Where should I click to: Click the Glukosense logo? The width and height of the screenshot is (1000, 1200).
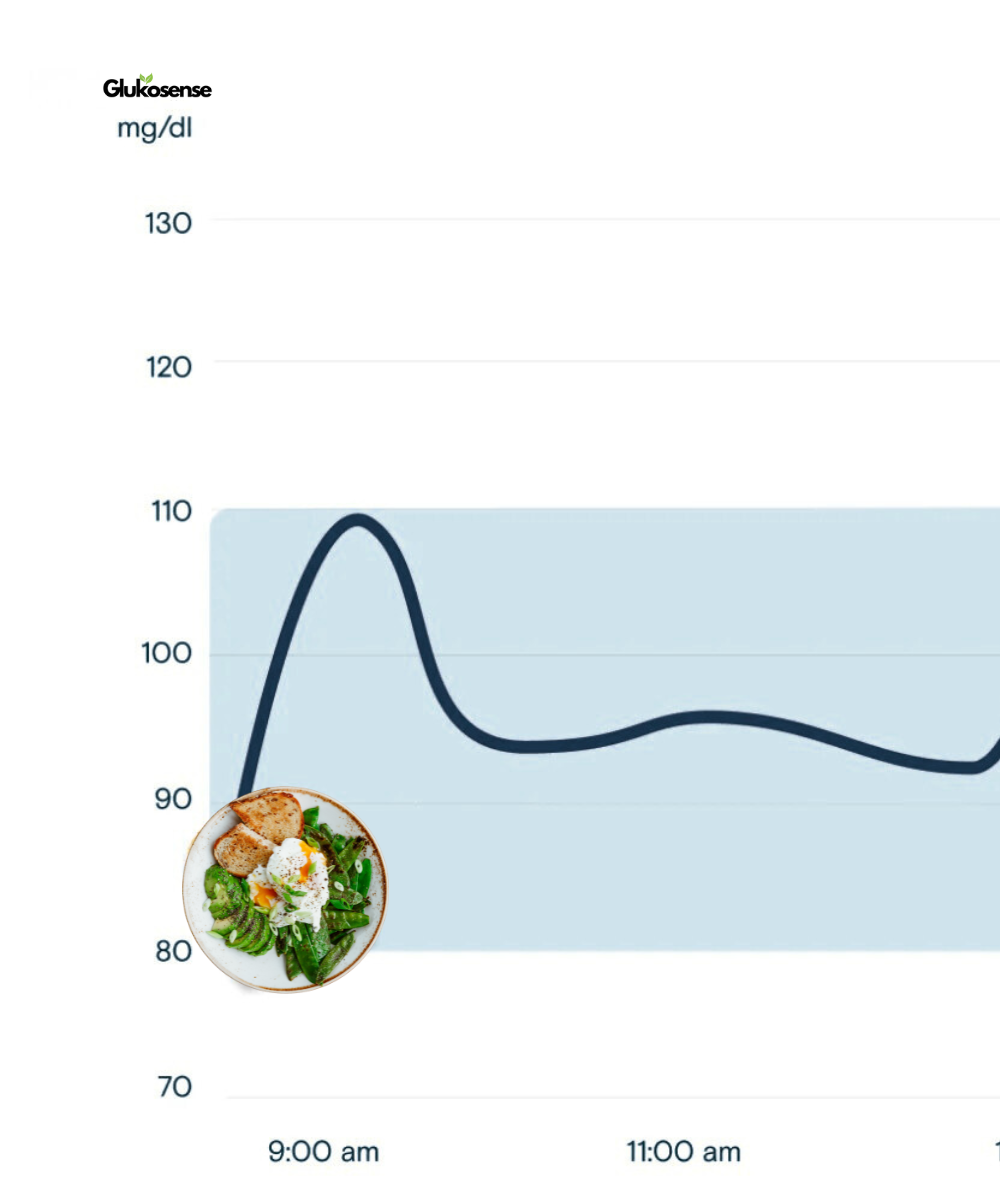(157, 88)
